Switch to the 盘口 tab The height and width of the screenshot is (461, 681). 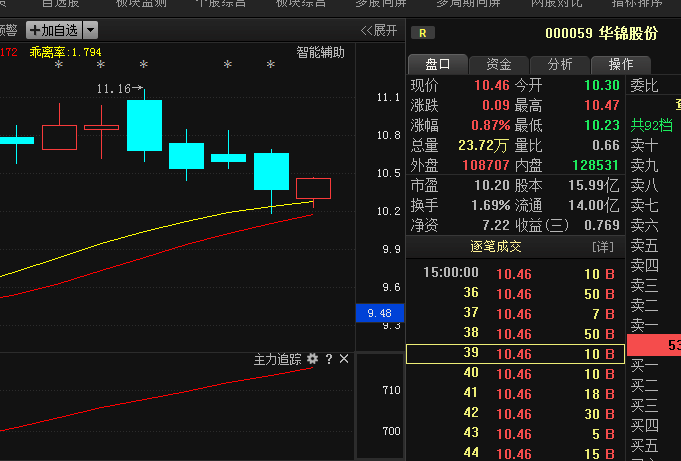[438, 65]
